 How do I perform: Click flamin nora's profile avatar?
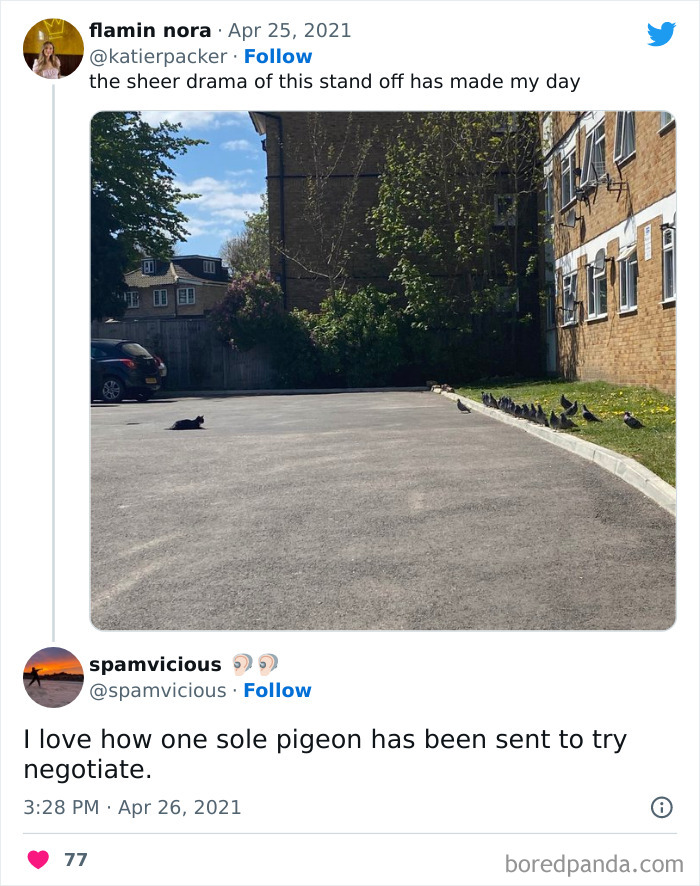[x=52, y=47]
